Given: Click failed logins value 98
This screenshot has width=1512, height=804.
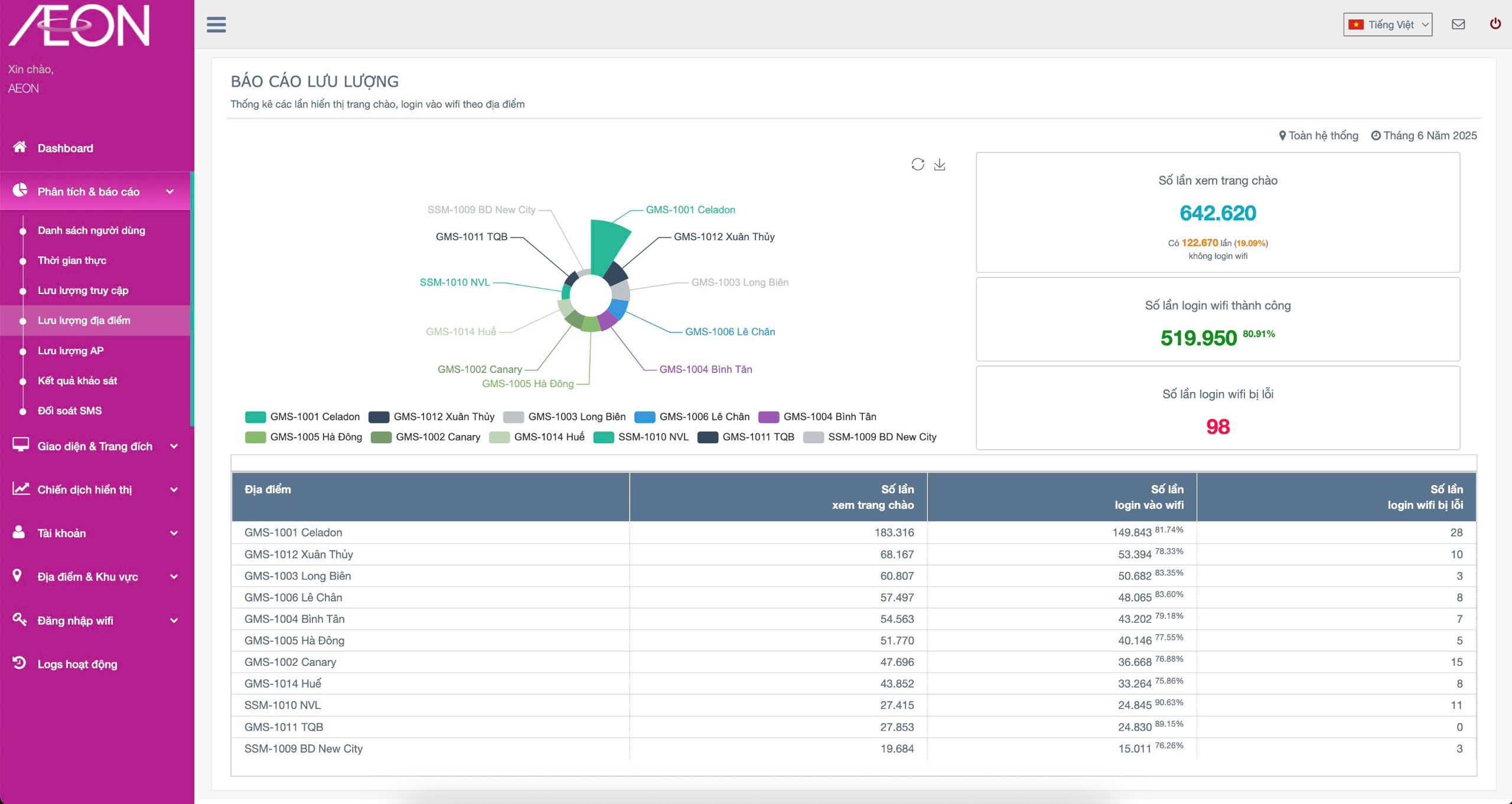Looking at the screenshot, I should click(x=1218, y=427).
